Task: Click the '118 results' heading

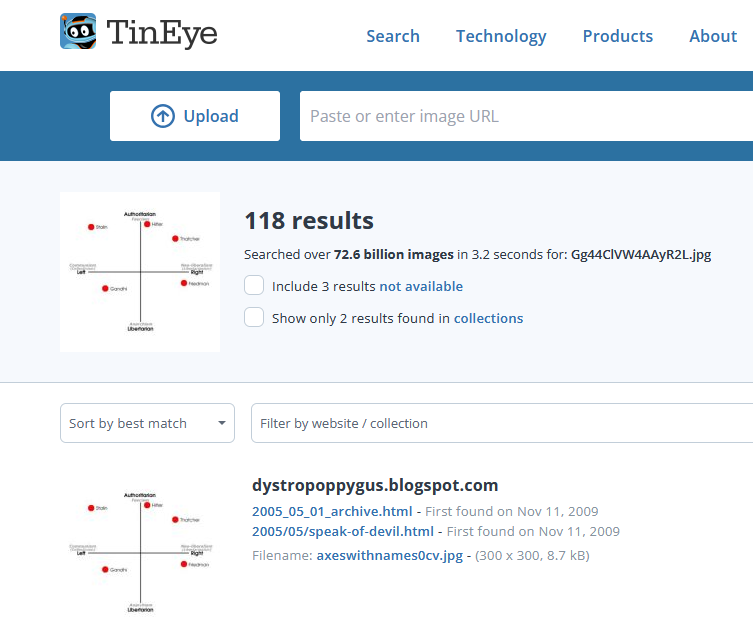Action: coord(309,221)
